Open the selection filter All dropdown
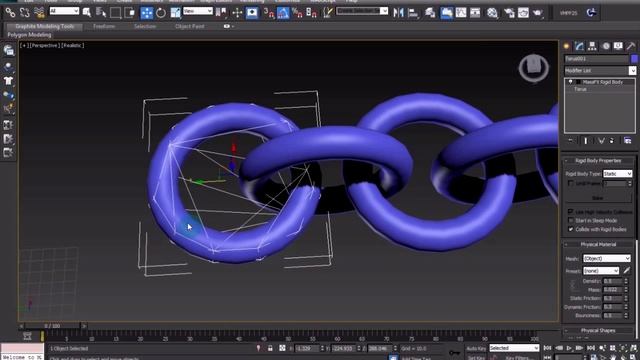 pos(64,11)
